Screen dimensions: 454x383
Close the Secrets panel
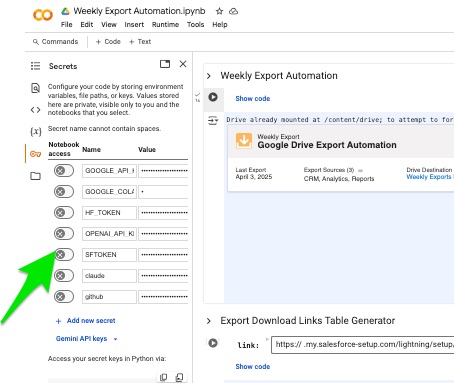point(183,64)
